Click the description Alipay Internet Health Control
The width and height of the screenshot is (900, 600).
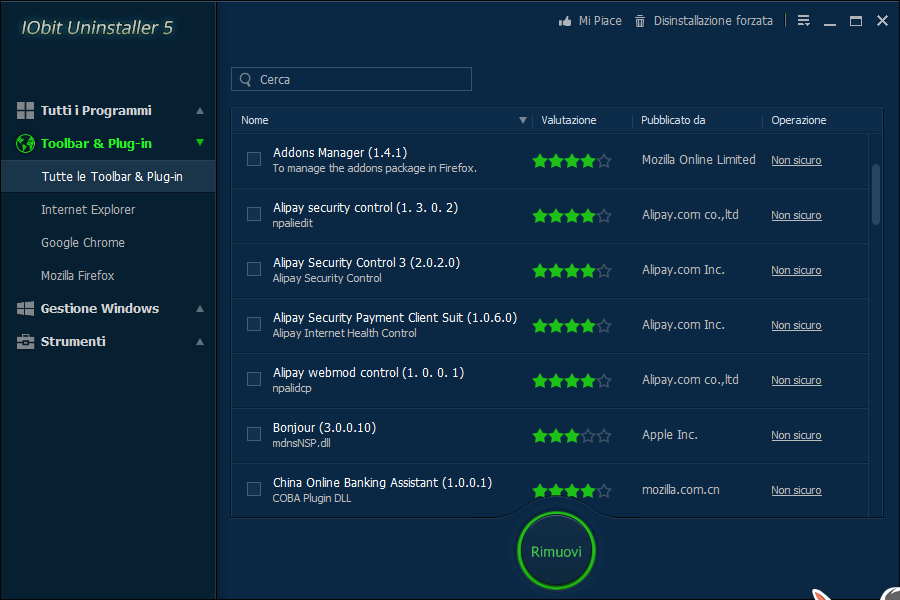(344, 333)
